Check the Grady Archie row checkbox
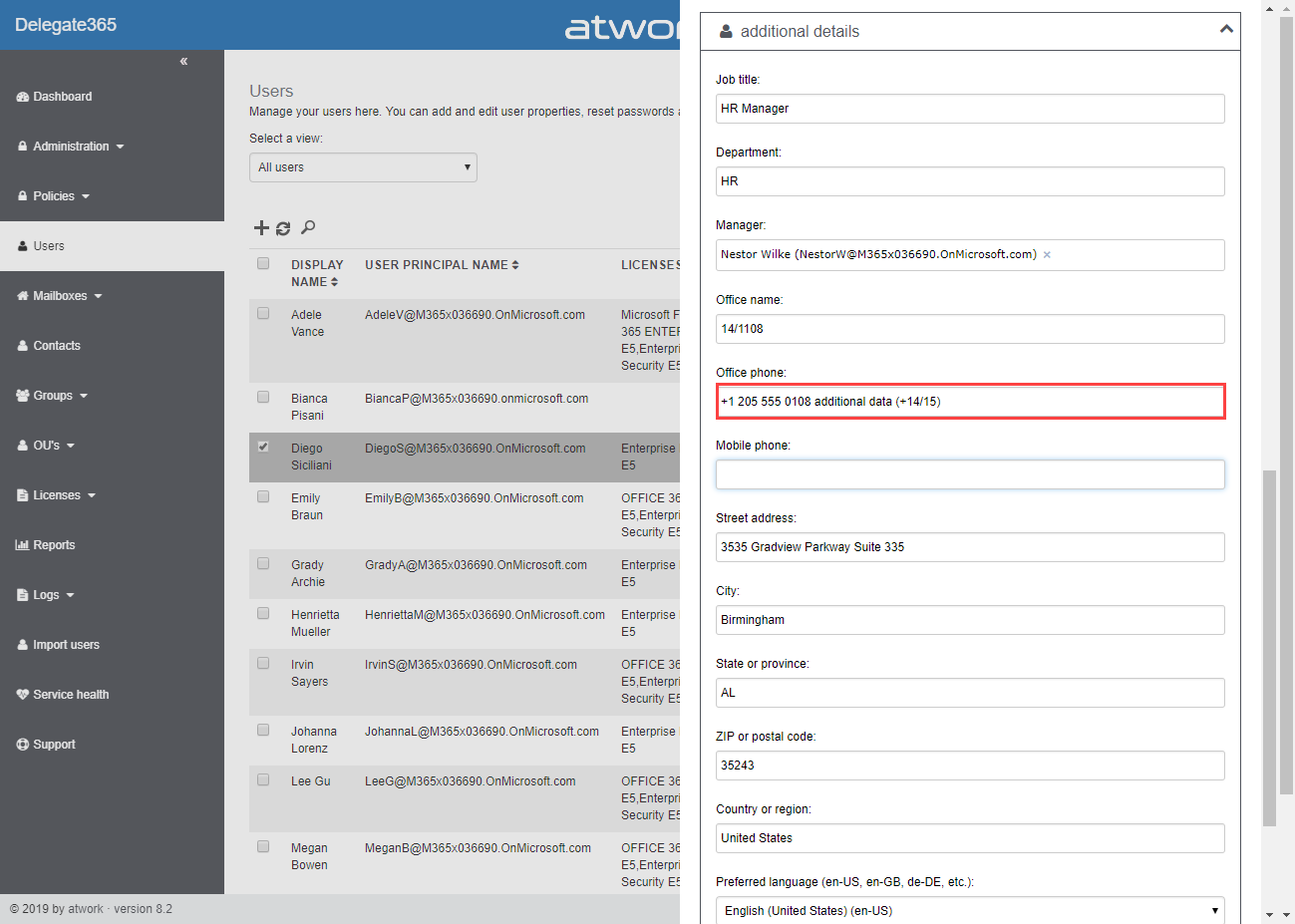Screen dimensions: 1295x924 pos(263,564)
